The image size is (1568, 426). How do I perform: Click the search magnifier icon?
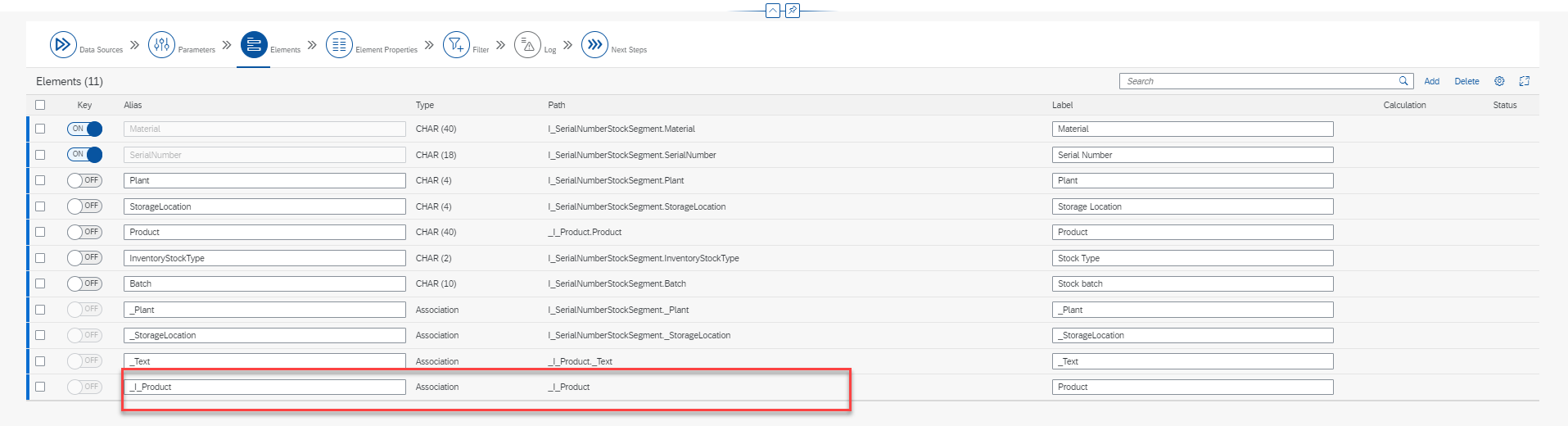[1403, 81]
